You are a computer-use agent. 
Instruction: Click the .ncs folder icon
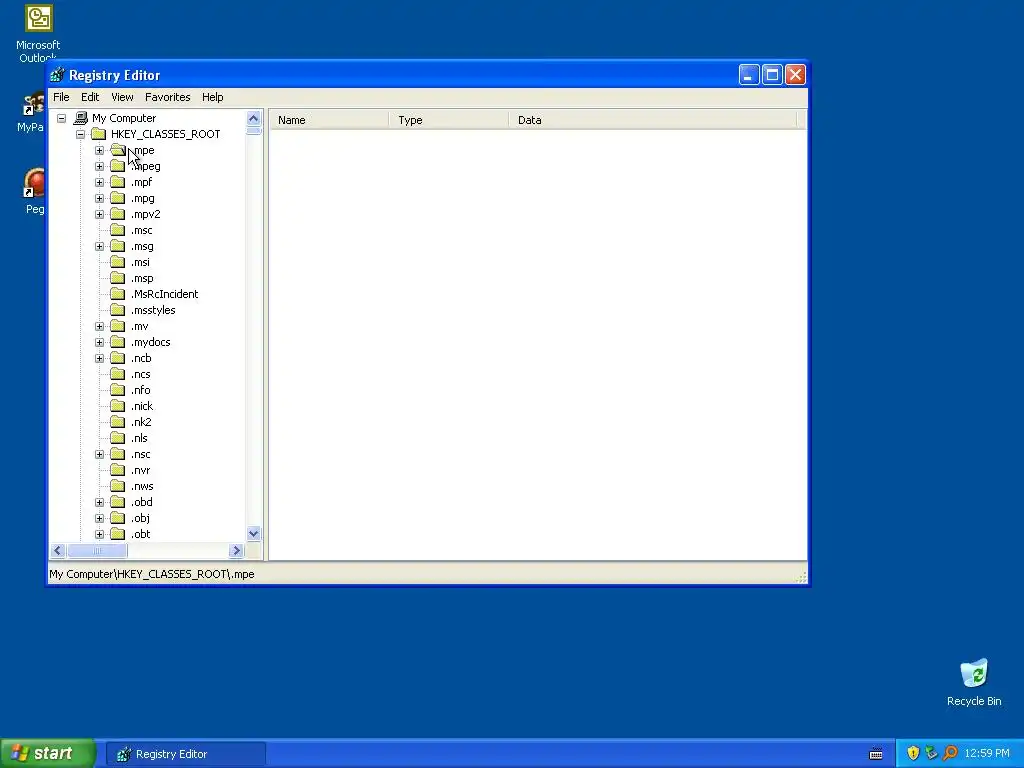click(x=118, y=374)
